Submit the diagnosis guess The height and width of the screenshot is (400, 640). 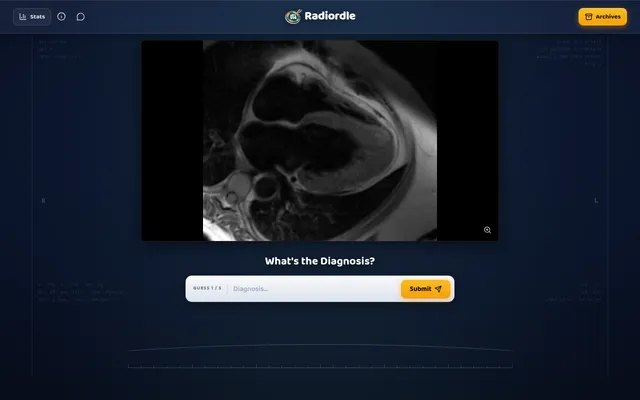click(425, 289)
